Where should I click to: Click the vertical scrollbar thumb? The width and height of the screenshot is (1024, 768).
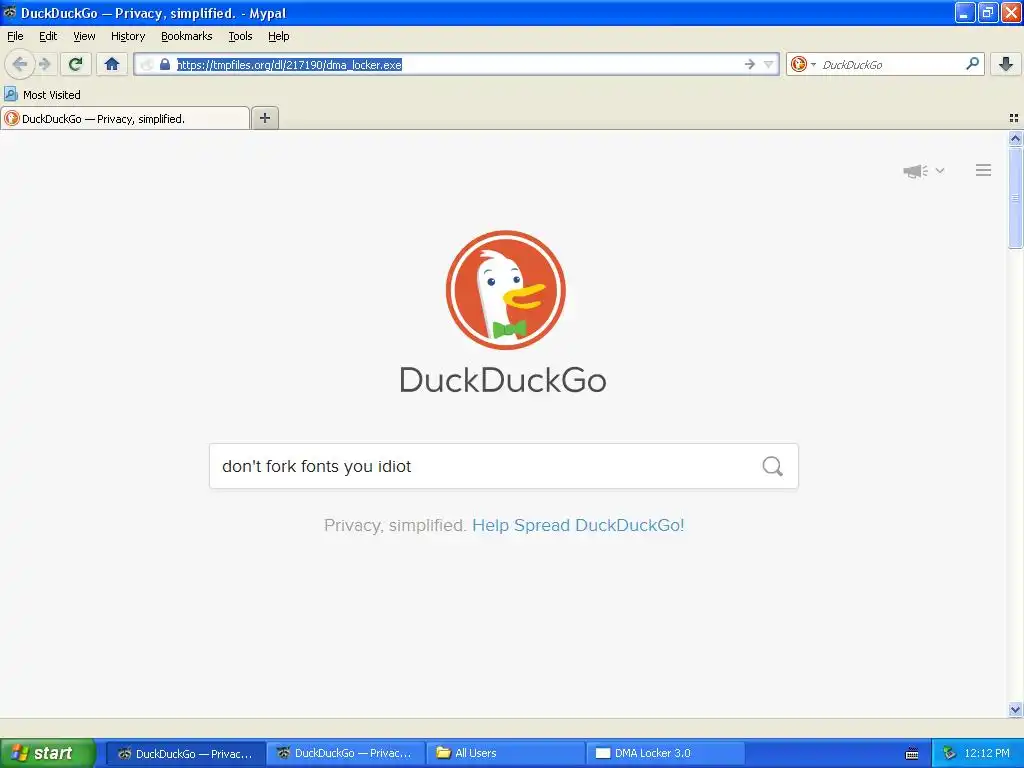coord(1015,198)
